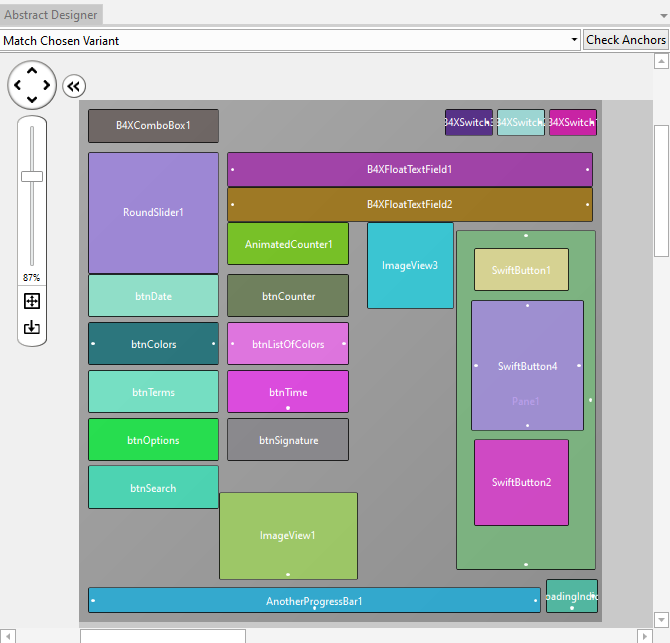Click the horizontal scrollbar left arrow

(8, 636)
